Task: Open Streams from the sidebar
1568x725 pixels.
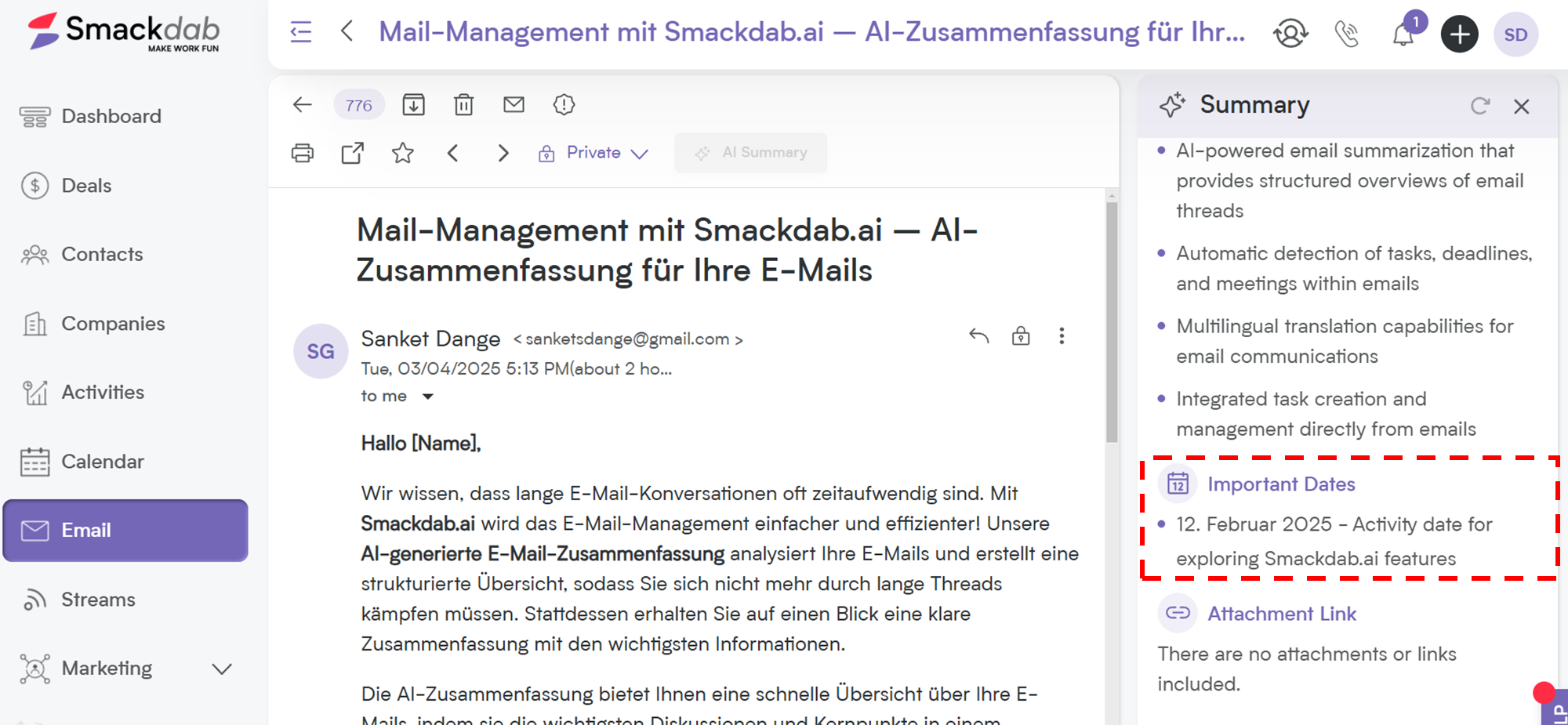Action: 78,600
